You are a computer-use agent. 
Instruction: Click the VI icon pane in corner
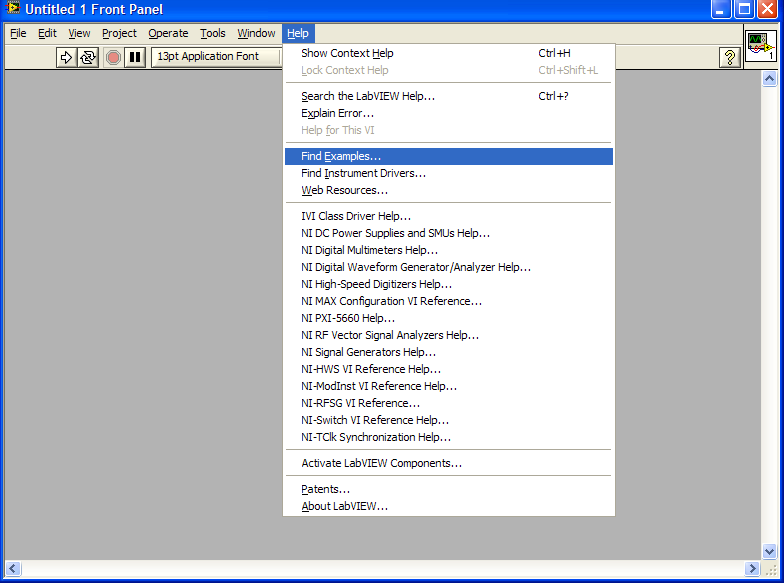760,46
